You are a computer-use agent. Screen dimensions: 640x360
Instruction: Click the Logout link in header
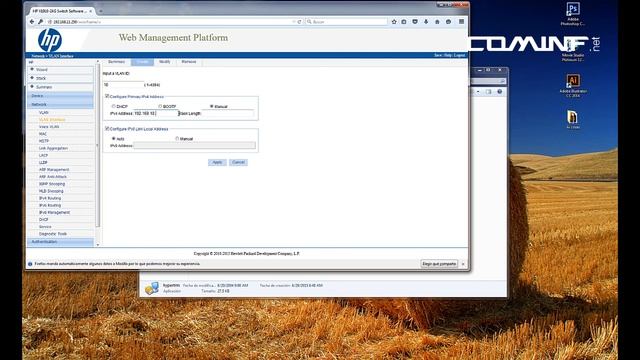click(460, 55)
